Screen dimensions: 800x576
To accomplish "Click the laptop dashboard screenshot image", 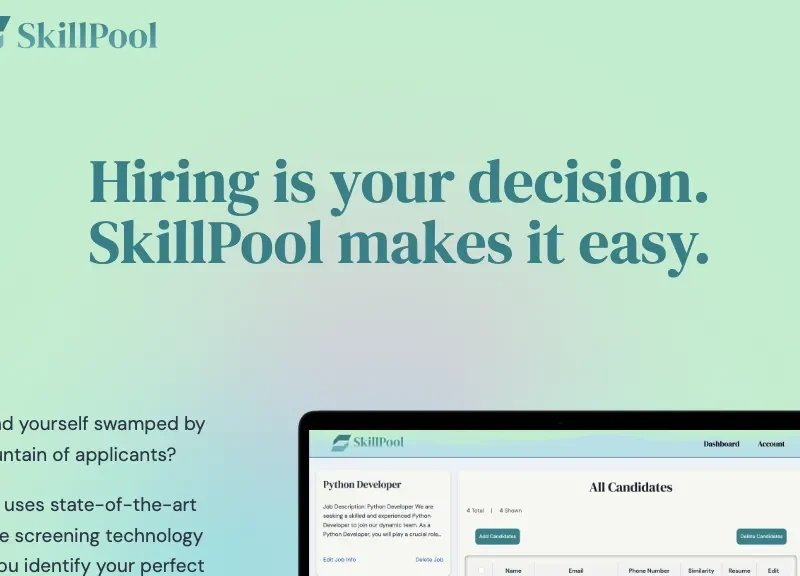I will tap(549, 493).
